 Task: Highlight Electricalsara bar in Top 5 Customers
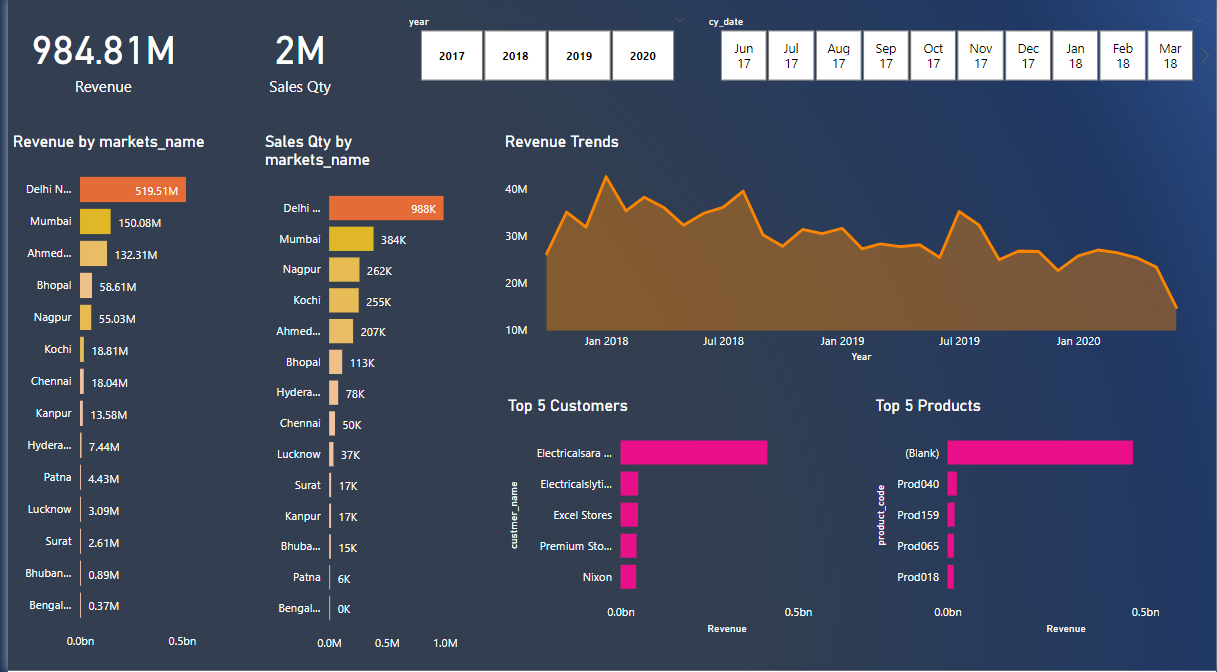693,452
